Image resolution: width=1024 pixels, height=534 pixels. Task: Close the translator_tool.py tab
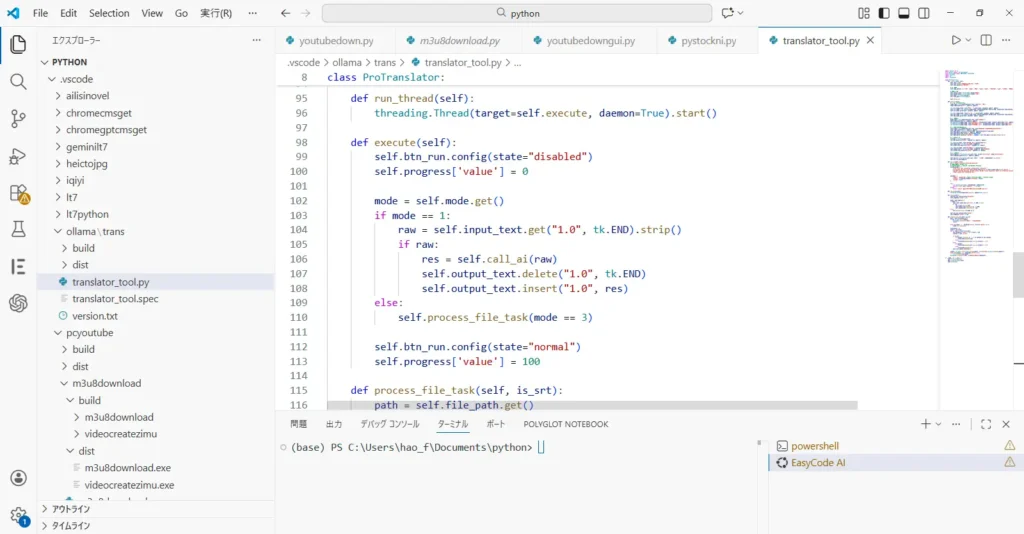871,40
